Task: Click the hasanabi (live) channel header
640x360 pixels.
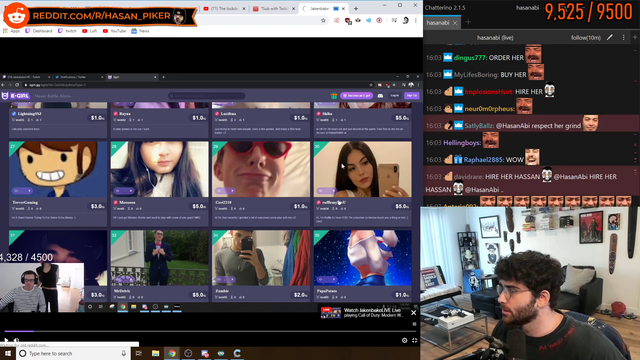Action: [495, 38]
